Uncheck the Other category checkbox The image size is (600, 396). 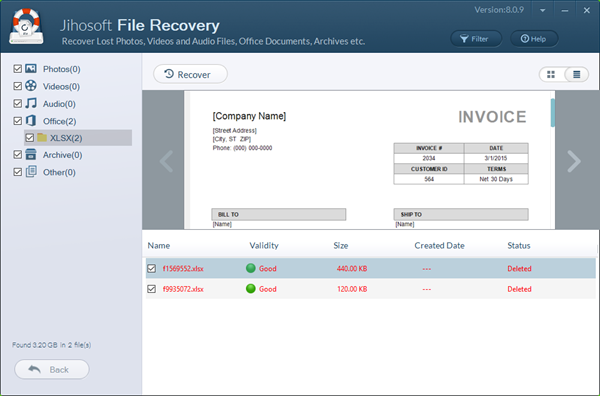[18, 172]
